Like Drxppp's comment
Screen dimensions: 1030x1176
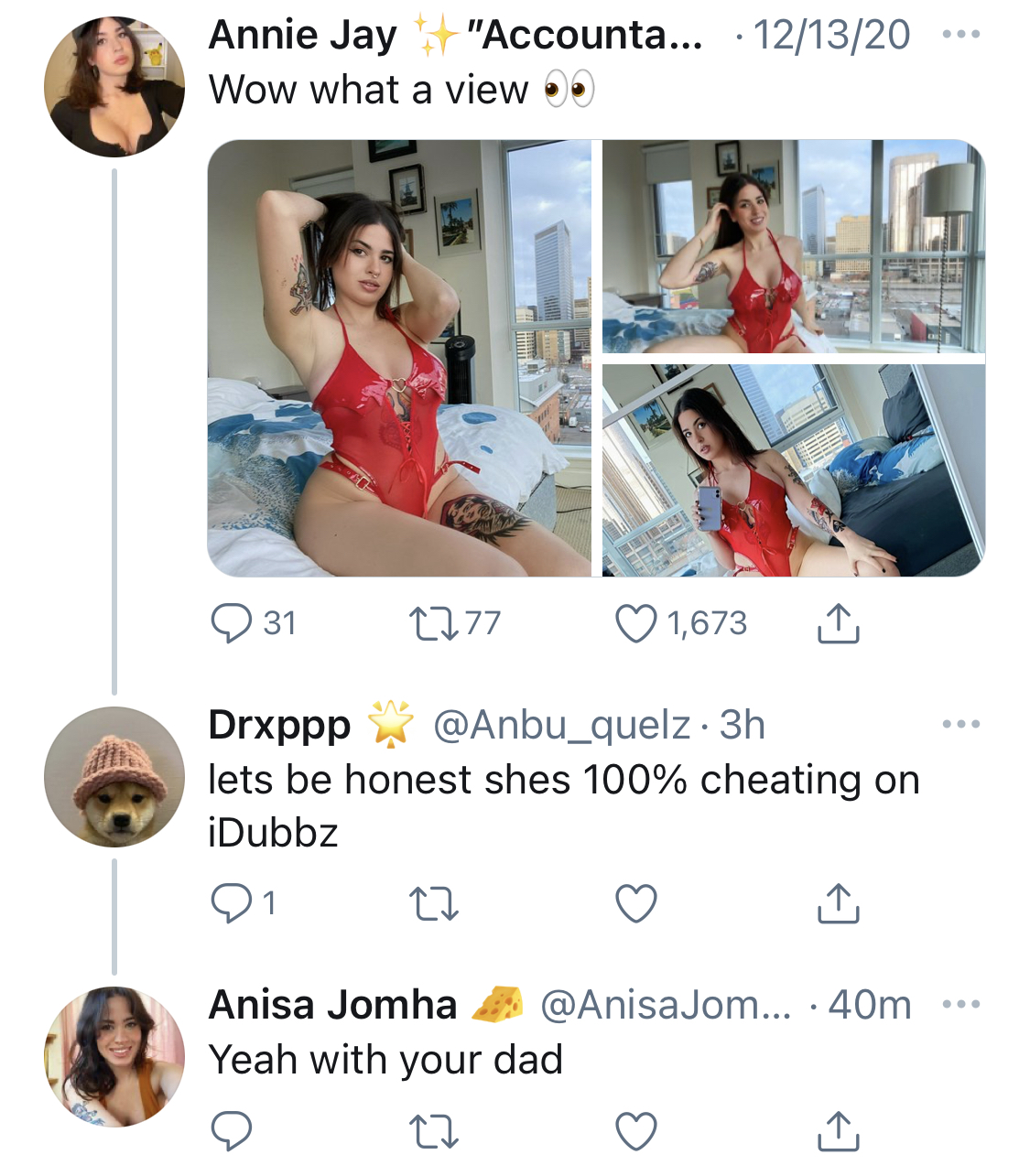tap(636, 904)
